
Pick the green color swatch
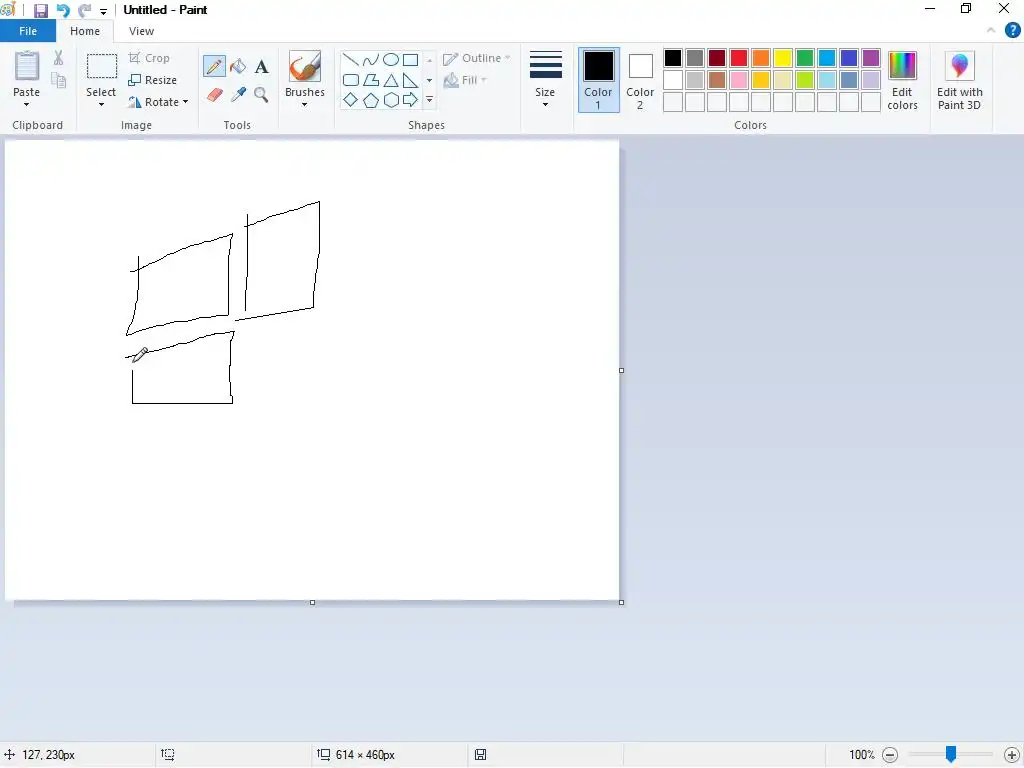[x=805, y=58]
